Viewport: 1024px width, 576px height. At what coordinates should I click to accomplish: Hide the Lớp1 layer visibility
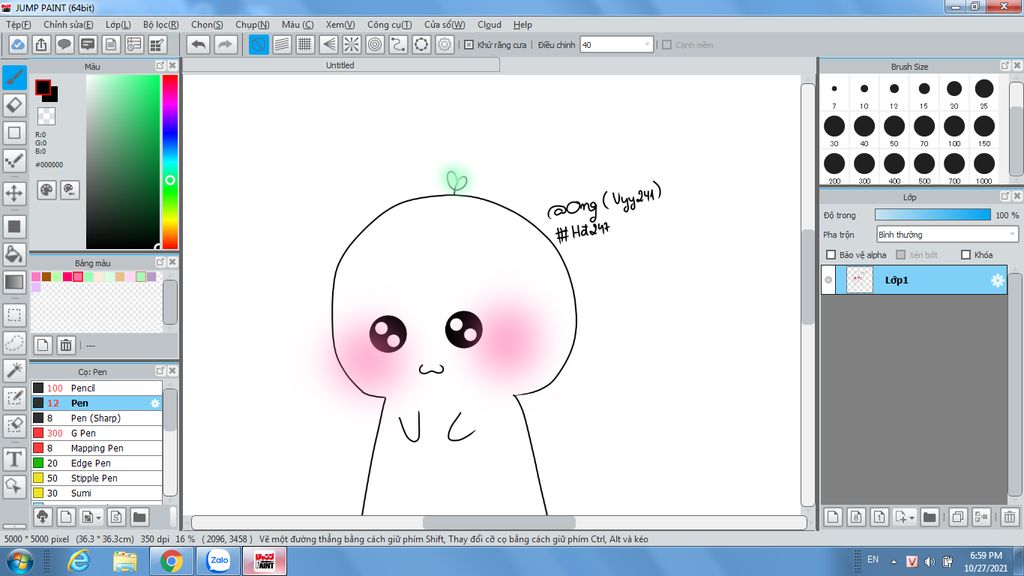coord(828,280)
